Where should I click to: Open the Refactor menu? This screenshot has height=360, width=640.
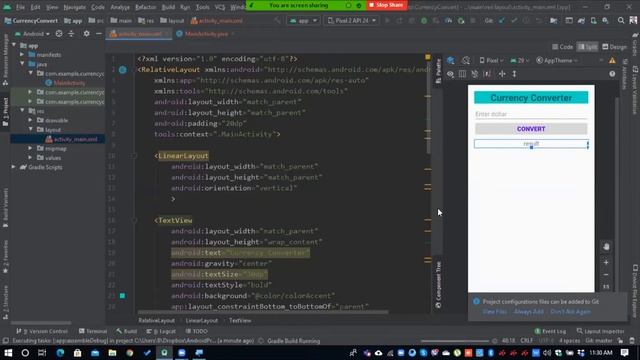pos(145,7)
